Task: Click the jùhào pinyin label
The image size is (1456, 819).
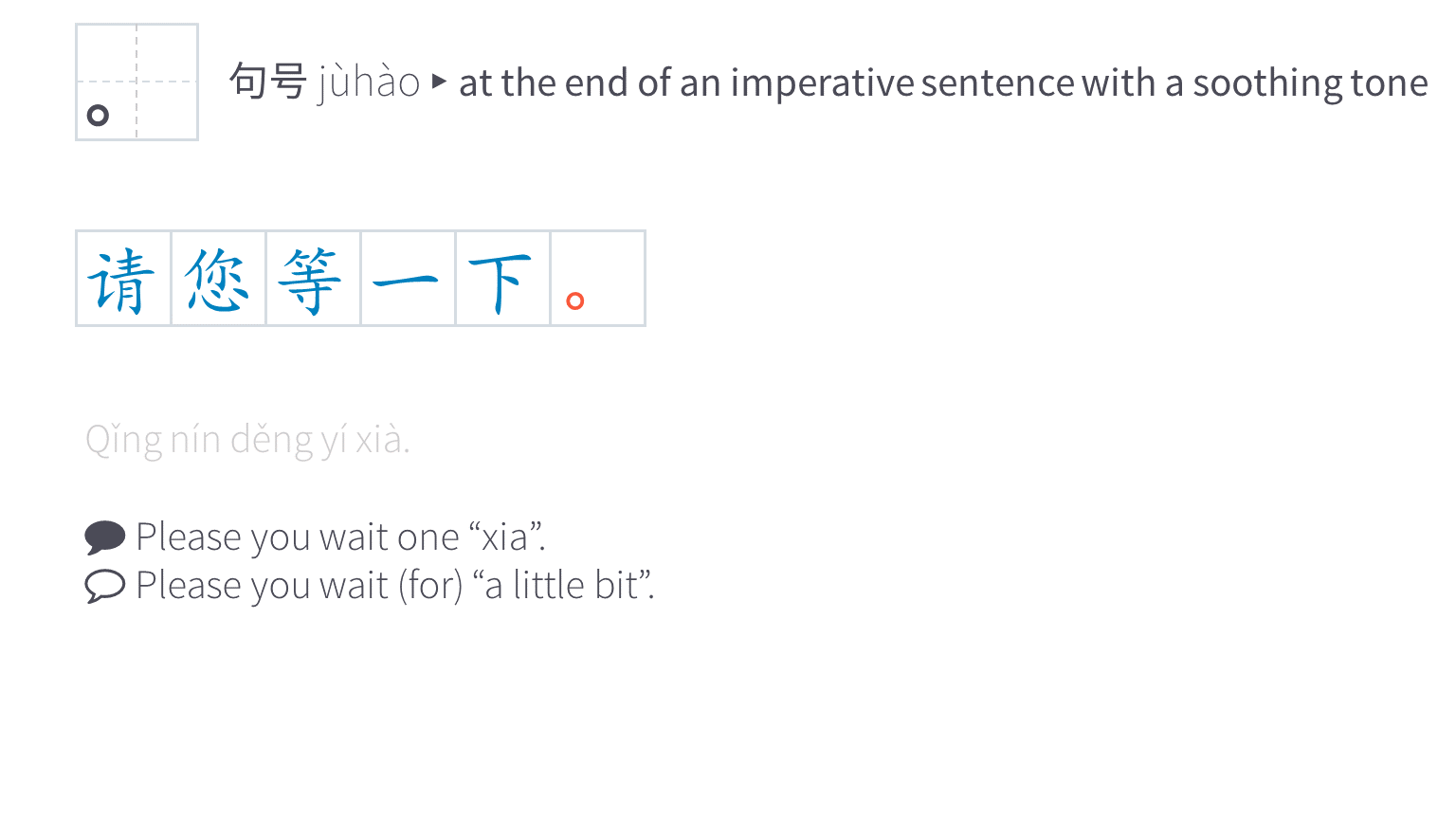Action: pos(369,82)
